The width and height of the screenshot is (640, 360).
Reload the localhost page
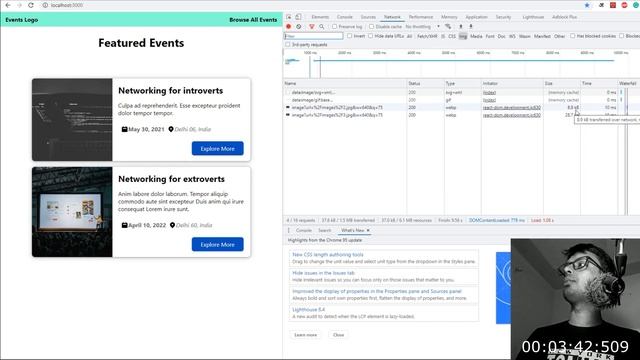pos(31,5)
